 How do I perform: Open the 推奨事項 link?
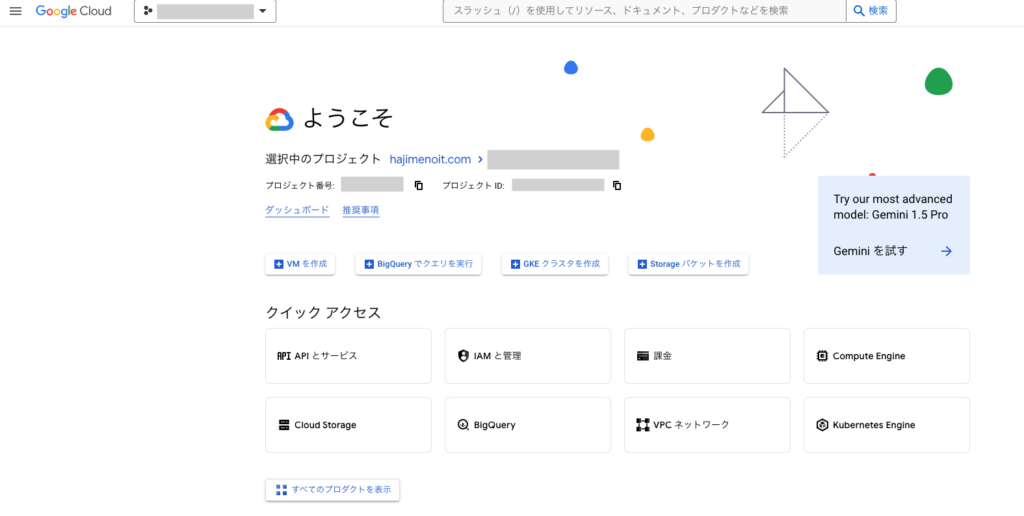[x=360, y=210]
